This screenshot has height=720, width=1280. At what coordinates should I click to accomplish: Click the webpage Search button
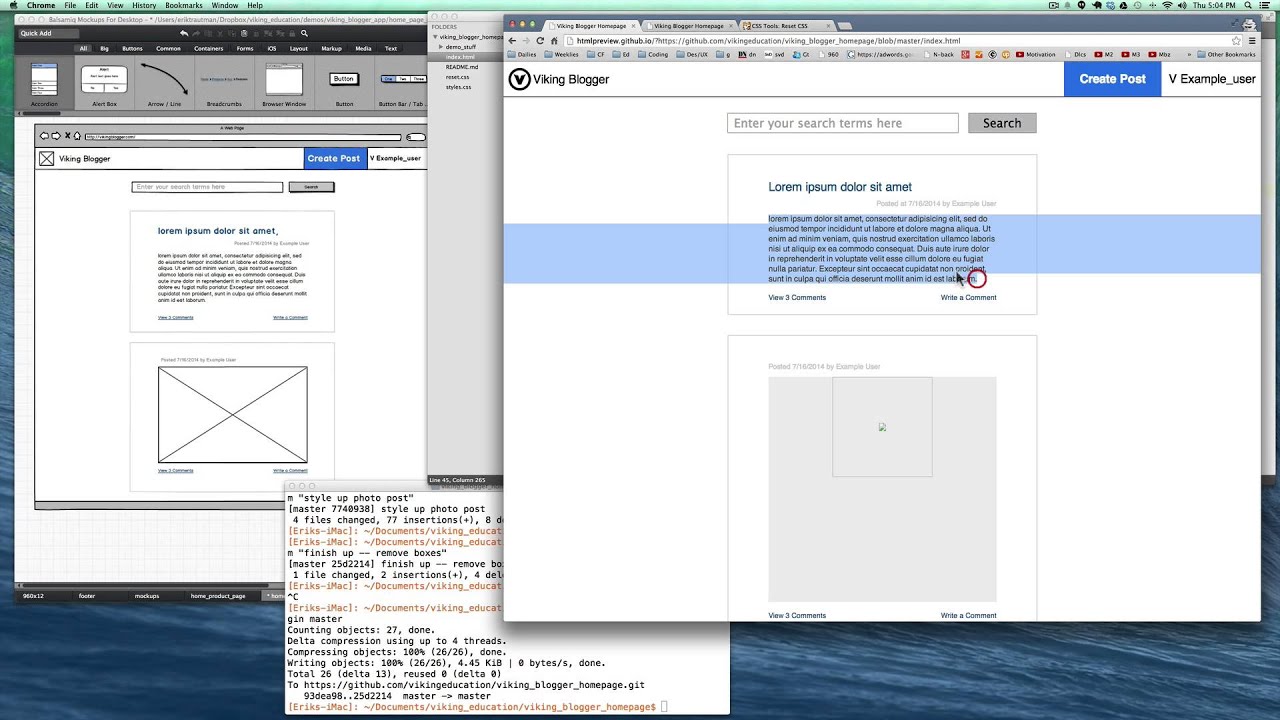pyautogui.click(x=1002, y=123)
